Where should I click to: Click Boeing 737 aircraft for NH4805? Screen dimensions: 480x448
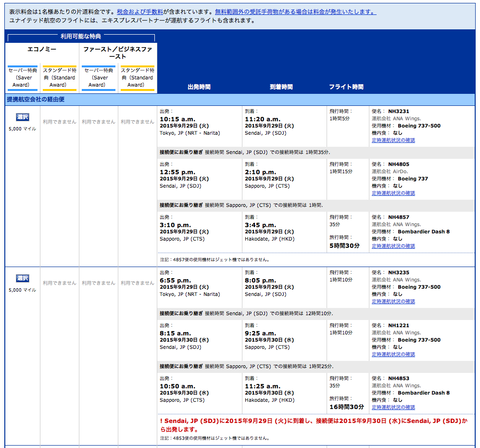[x=413, y=179]
